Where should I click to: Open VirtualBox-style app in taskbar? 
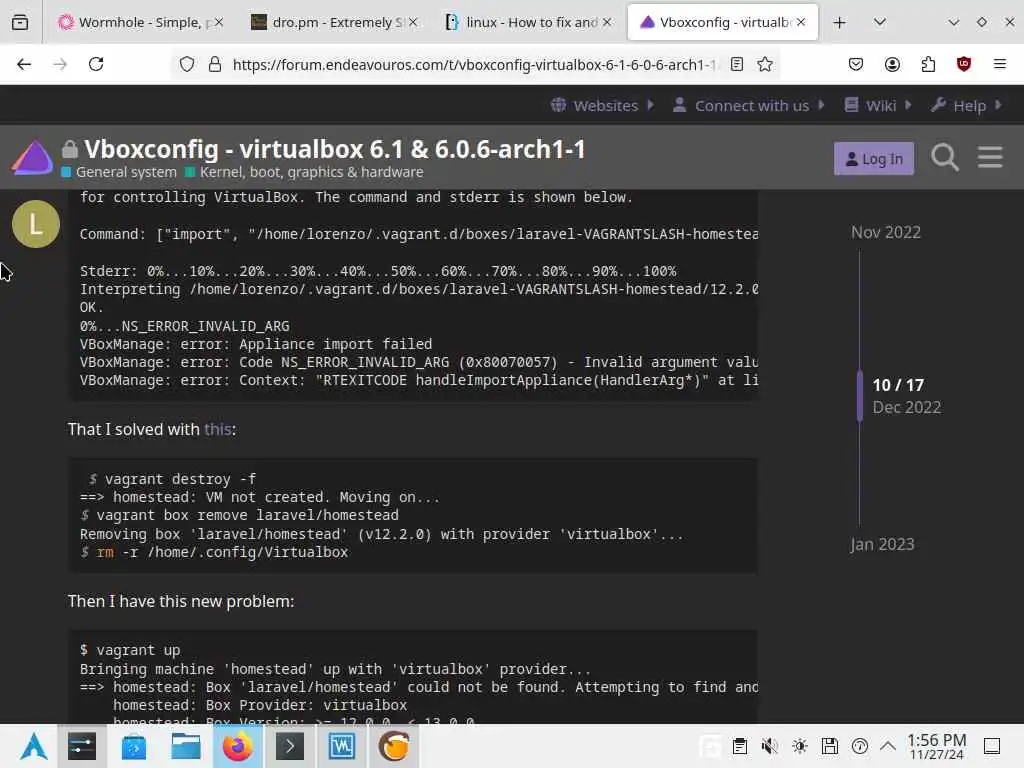pos(342,746)
